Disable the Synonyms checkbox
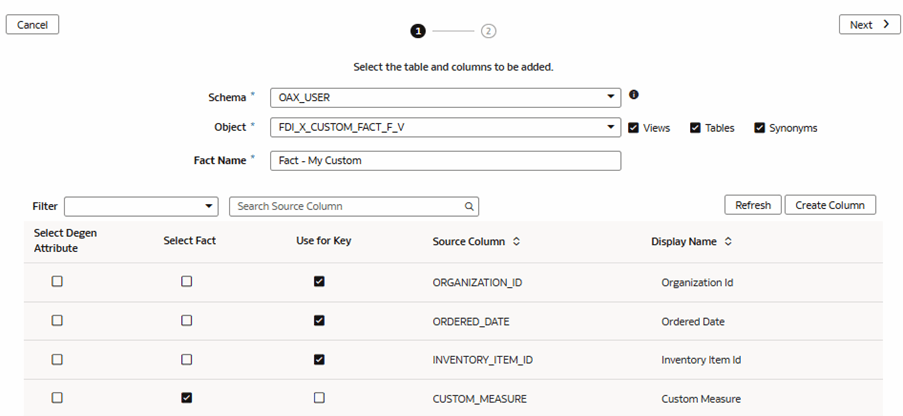The height and width of the screenshot is (416, 903). coord(759,128)
